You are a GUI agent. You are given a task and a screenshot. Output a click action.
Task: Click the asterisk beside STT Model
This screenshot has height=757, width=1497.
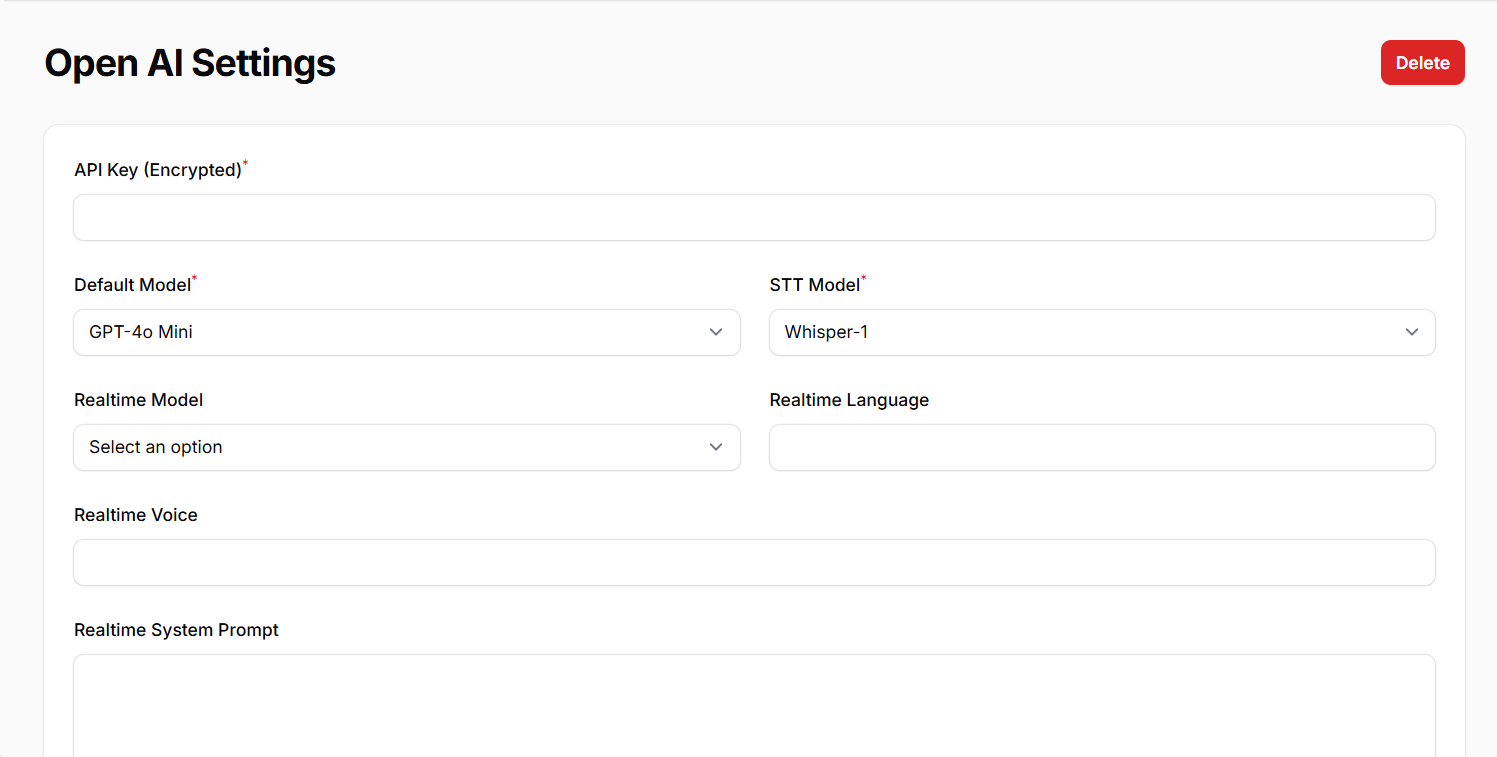pyautogui.click(x=864, y=277)
